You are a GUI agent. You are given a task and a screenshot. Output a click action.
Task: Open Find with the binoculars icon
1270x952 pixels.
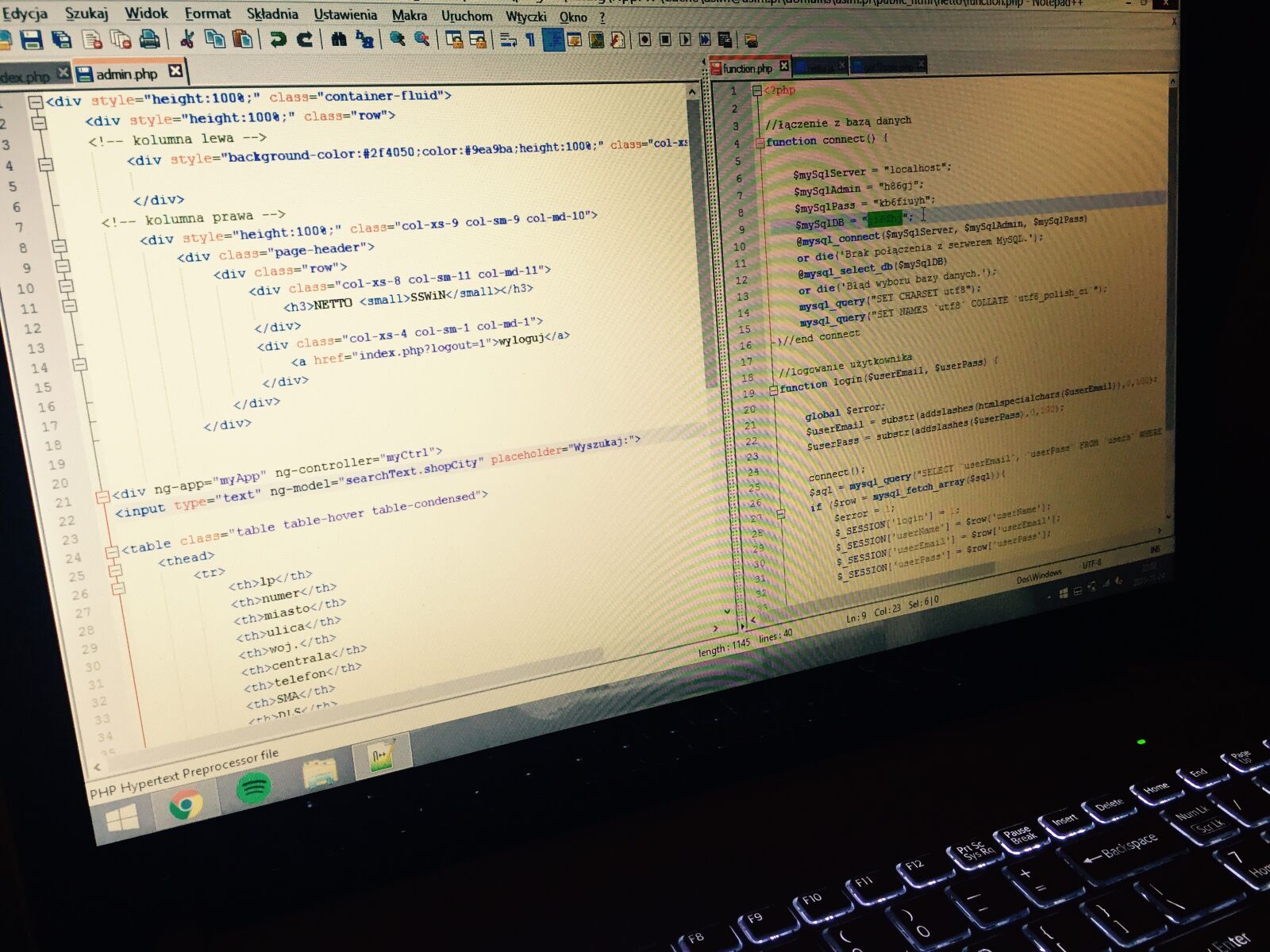[x=339, y=38]
